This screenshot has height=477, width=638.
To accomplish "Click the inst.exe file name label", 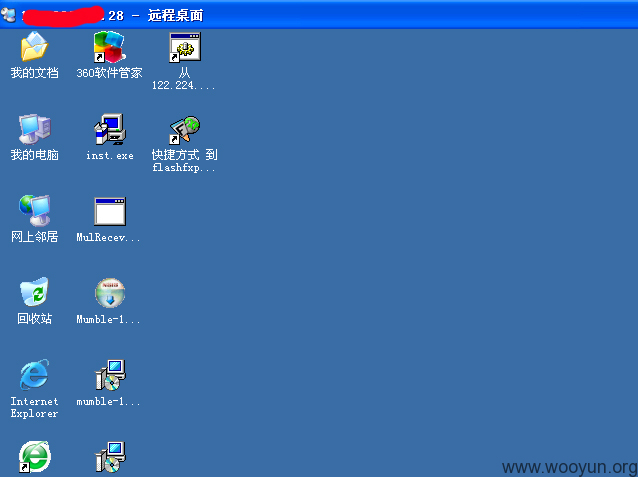I will (x=110, y=155).
